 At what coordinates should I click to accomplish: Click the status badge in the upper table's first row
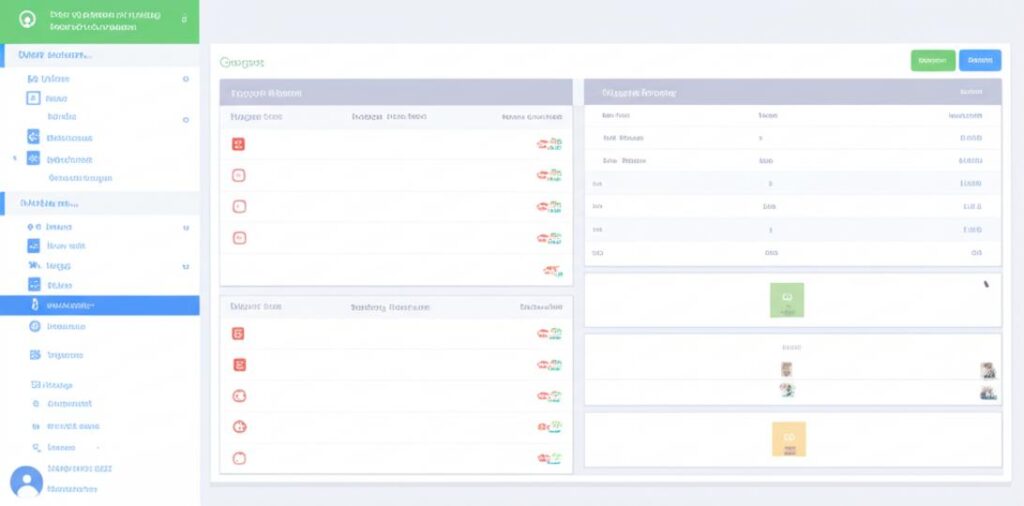click(549, 144)
